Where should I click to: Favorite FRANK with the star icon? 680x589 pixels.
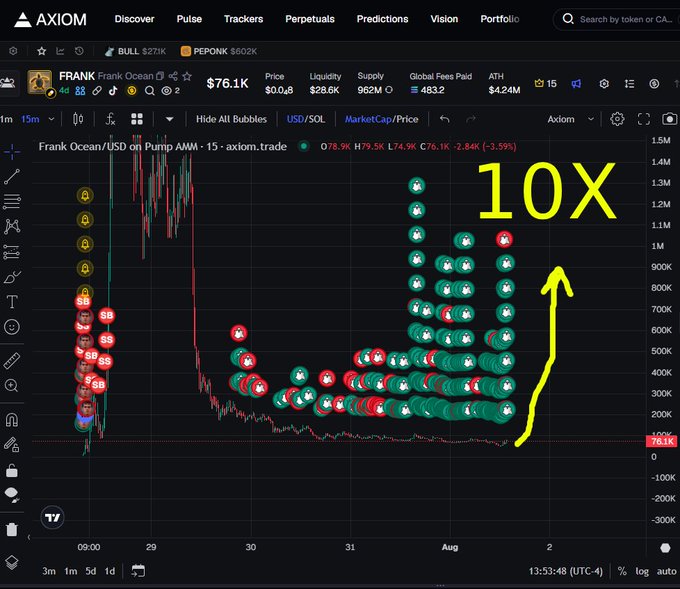tap(187, 76)
